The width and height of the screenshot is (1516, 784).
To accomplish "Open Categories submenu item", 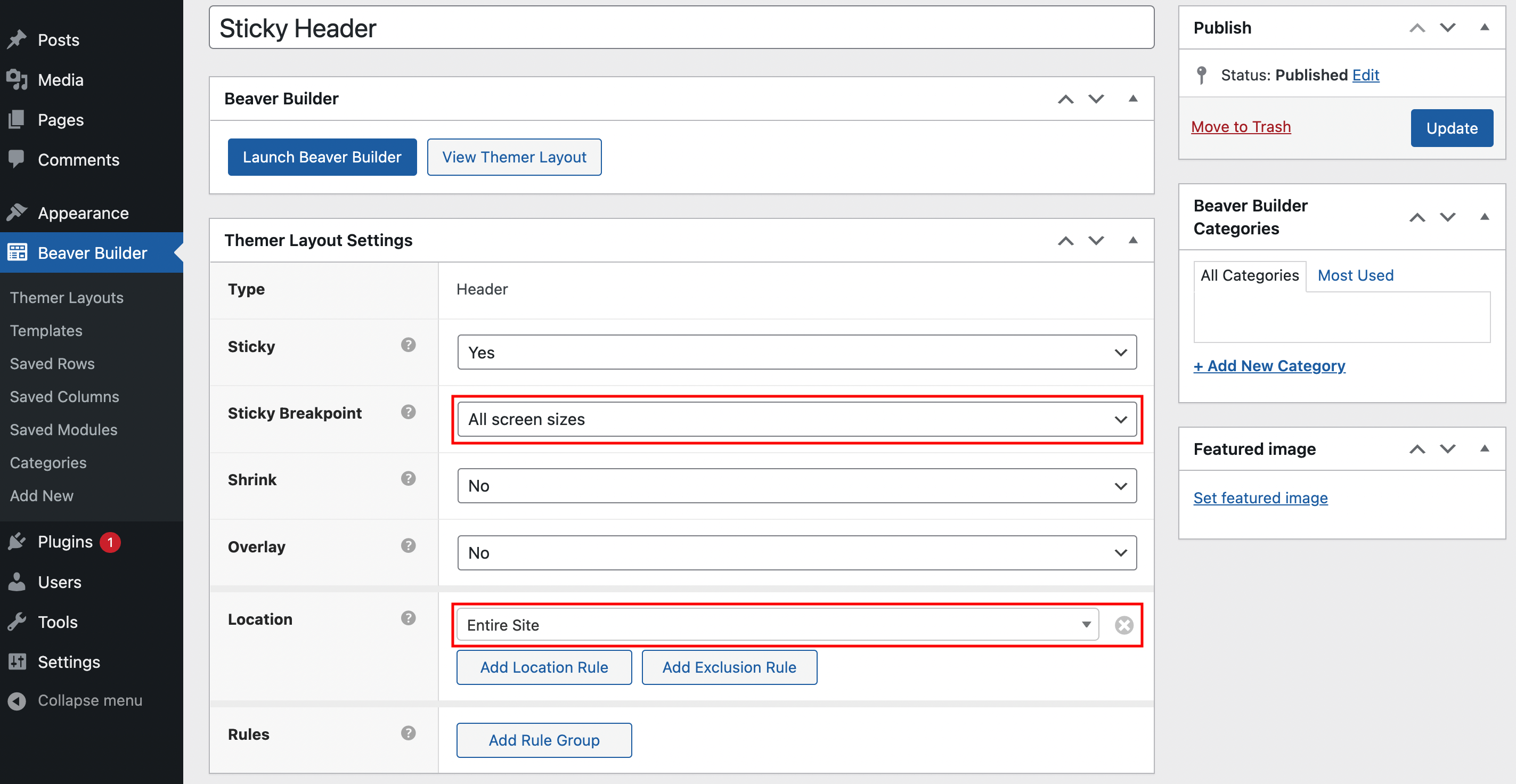I will coord(48,462).
